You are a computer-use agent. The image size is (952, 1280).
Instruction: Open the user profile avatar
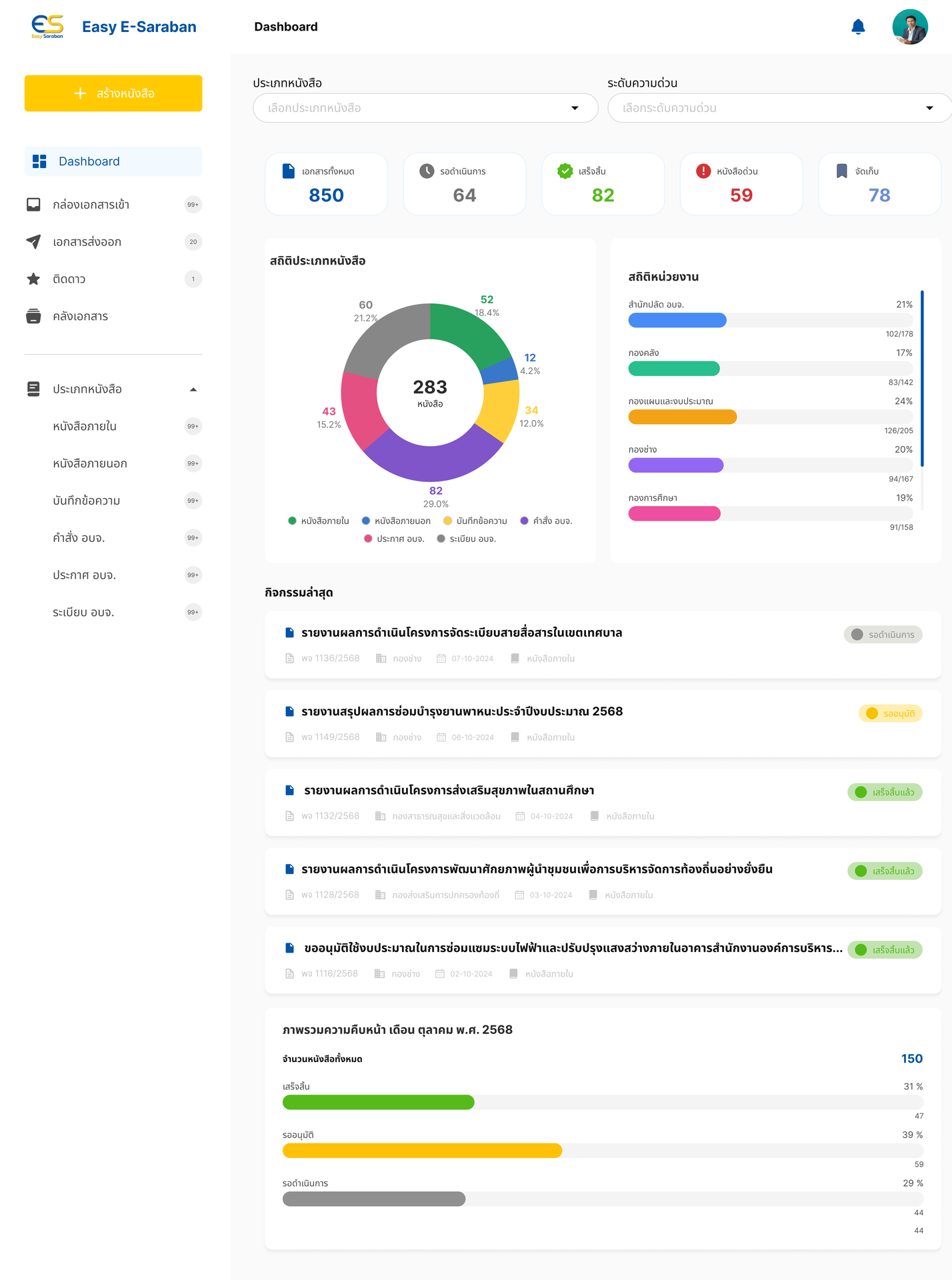click(909, 27)
